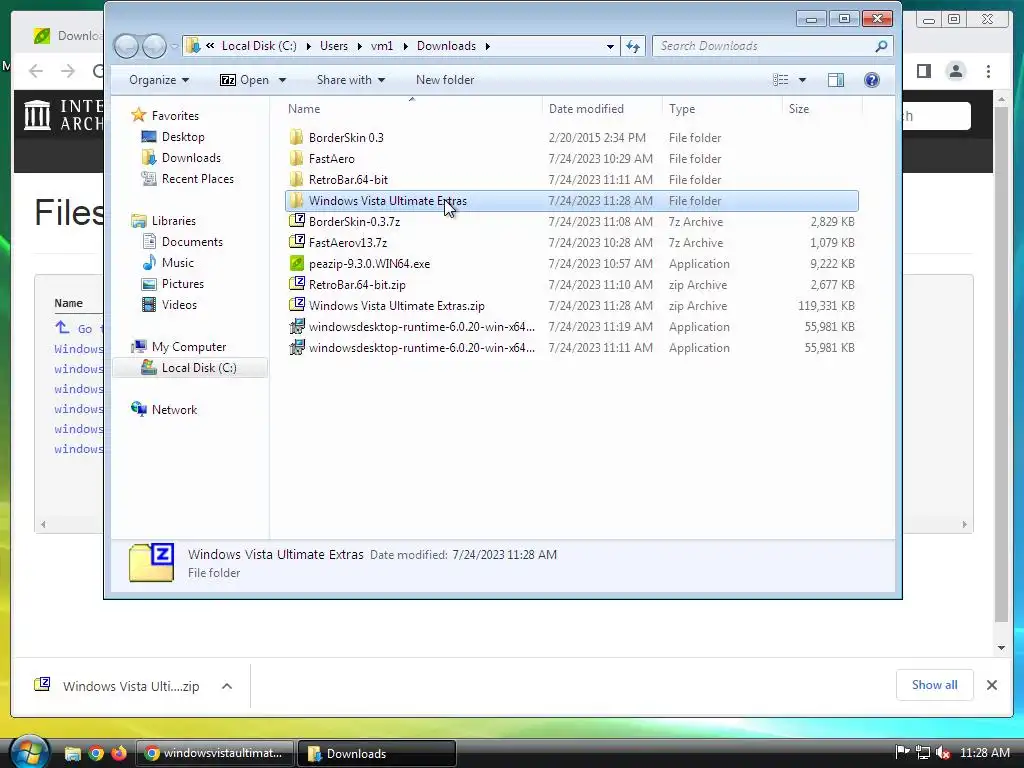Select Network in navigation pane
The width and height of the screenshot is (1024, 768).
(x=165, y=409)
